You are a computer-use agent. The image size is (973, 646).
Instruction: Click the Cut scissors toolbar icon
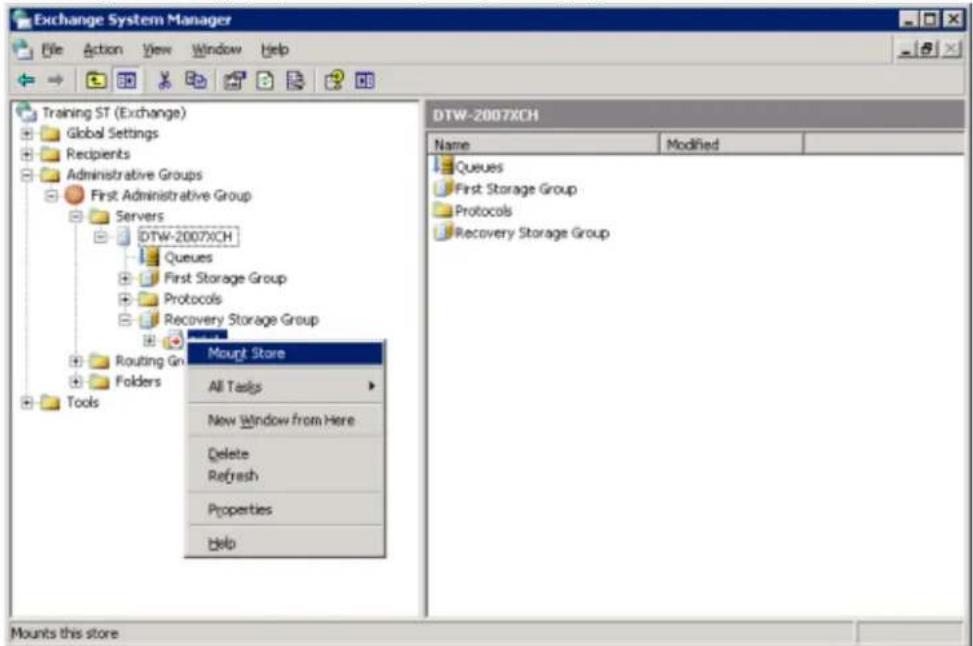click(x=164, y=80)
